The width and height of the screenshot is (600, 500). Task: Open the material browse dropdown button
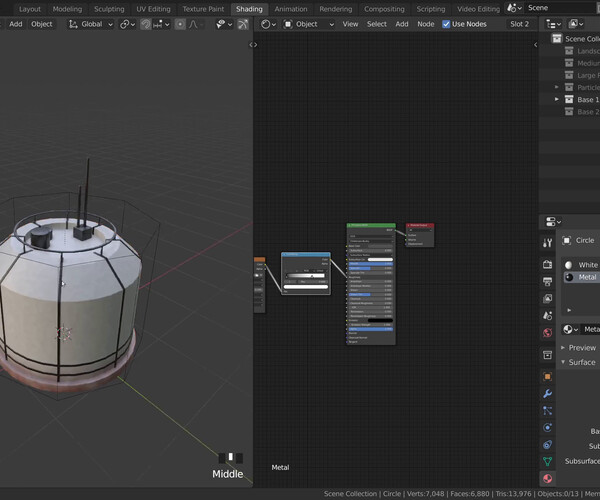click(570, 329)
